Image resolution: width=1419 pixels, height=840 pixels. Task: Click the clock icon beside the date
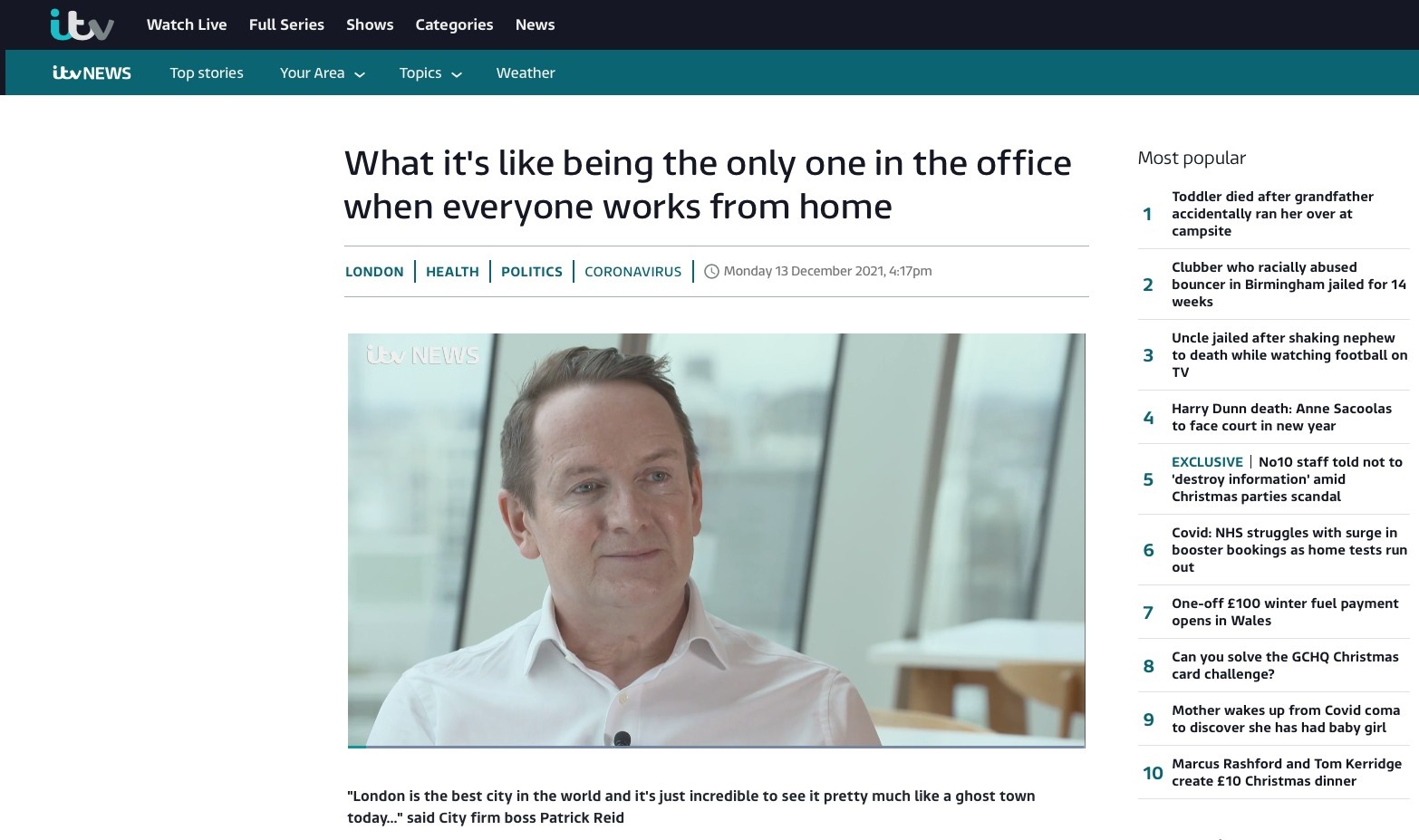[x=711, y=271]
